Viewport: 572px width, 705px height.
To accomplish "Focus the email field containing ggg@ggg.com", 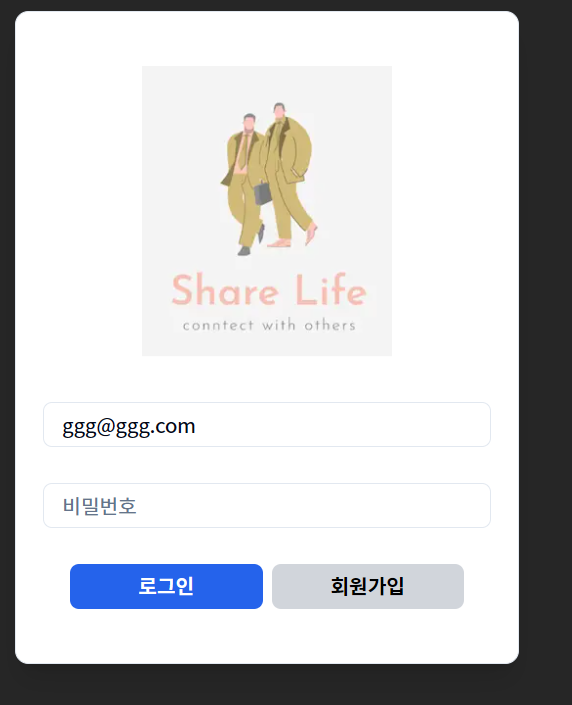I will coord(267,424).
